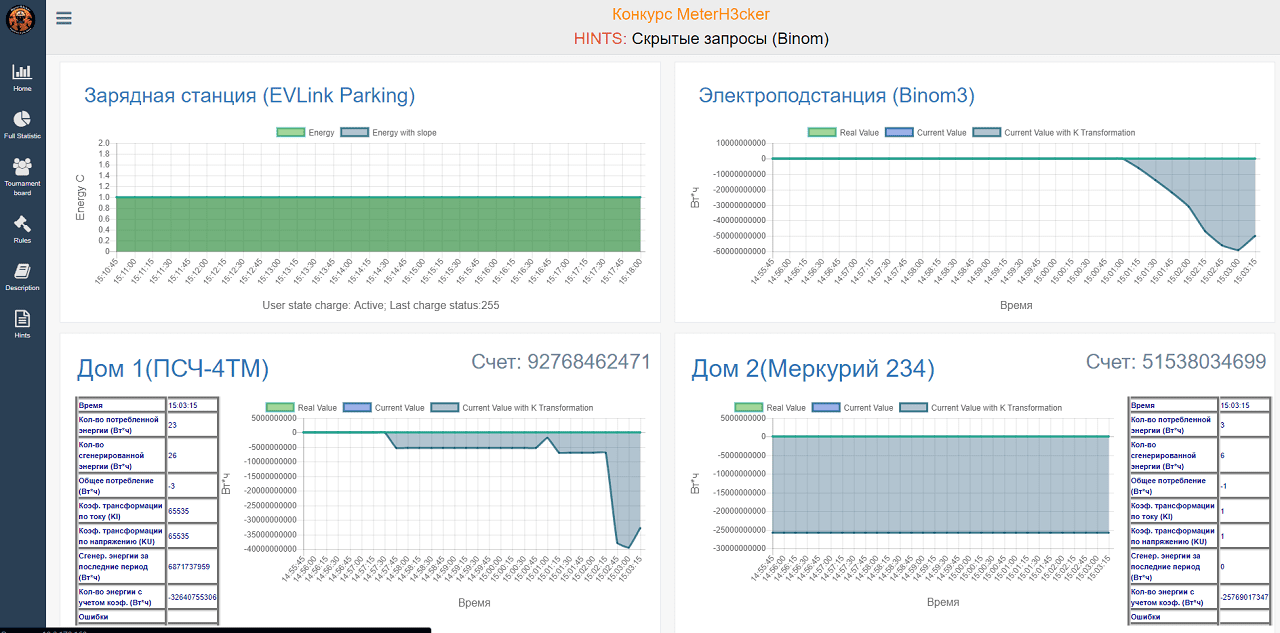This screenshot has height=633, width=1280.
Task: Click Дом 2 total consumption value -1
Action: (1245, 486)
